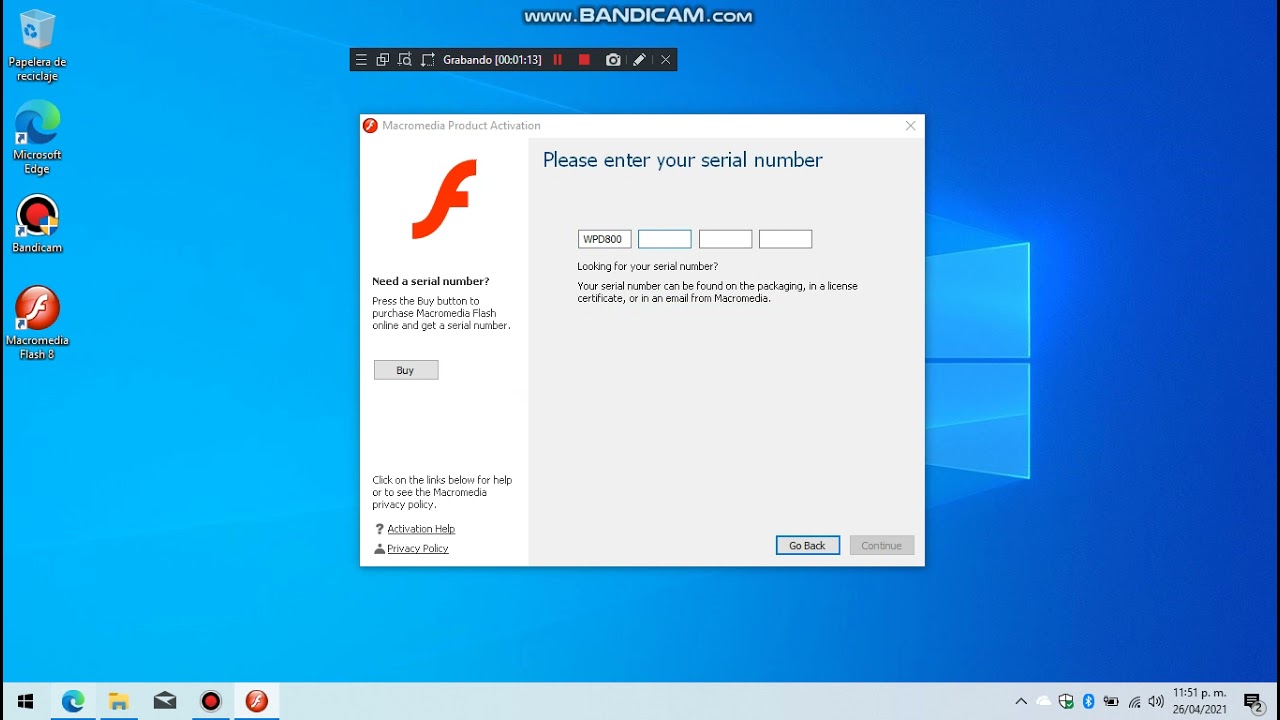Stop the Bandicam recording

[x=585, y=60]
